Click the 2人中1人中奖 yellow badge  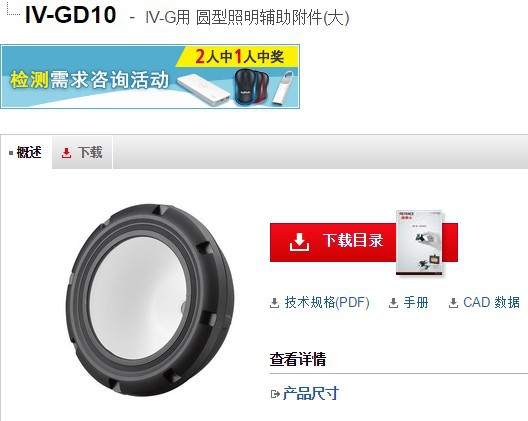pyautogui.click(x=239, y=56)
